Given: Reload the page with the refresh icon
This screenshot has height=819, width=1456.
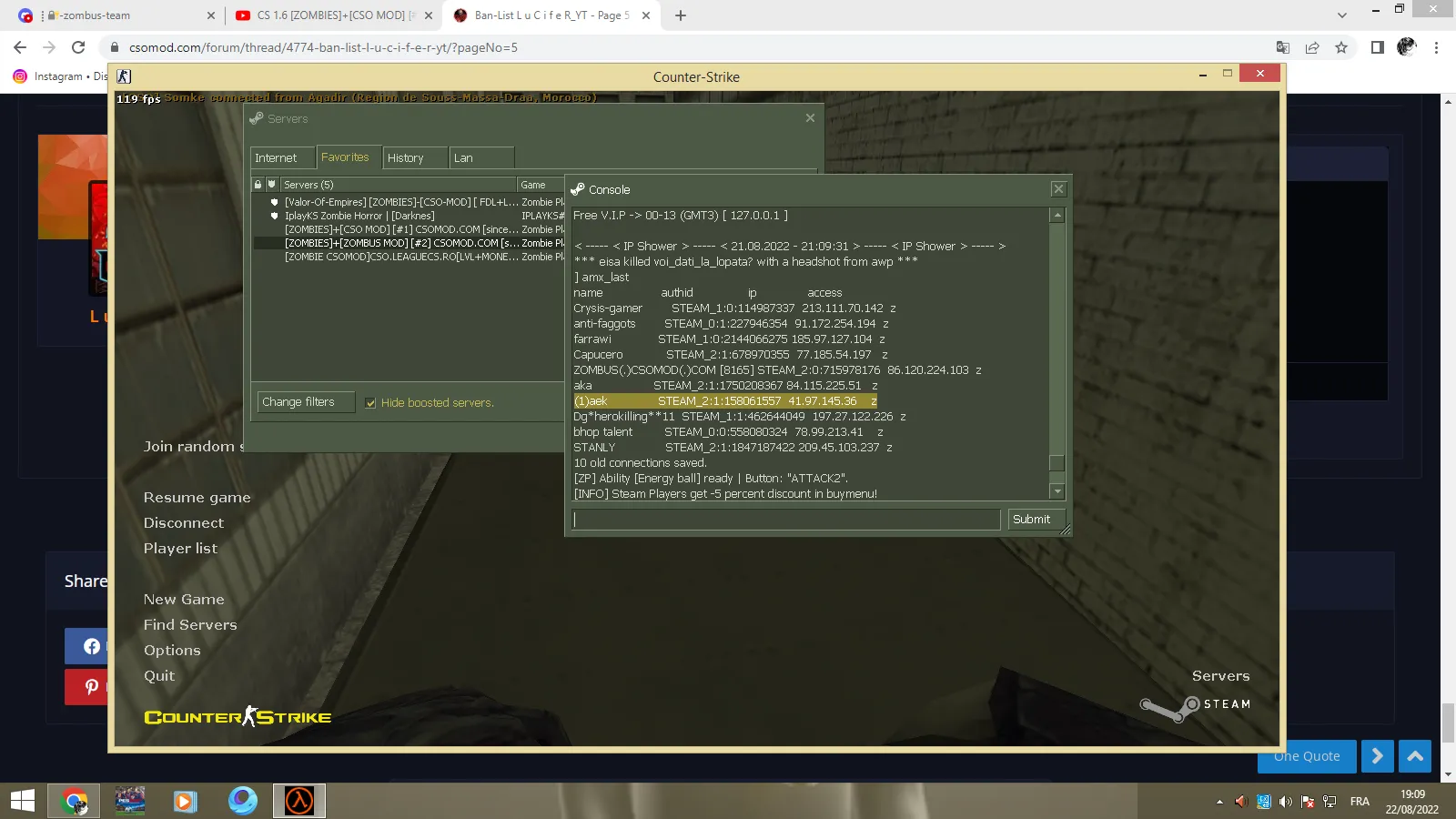Looking at the screenshot, I should pyautogui.click(x=78, y=47).
